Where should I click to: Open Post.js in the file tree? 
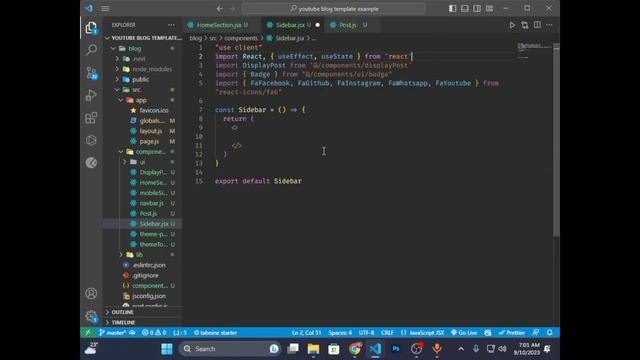[x=148, y=213]
